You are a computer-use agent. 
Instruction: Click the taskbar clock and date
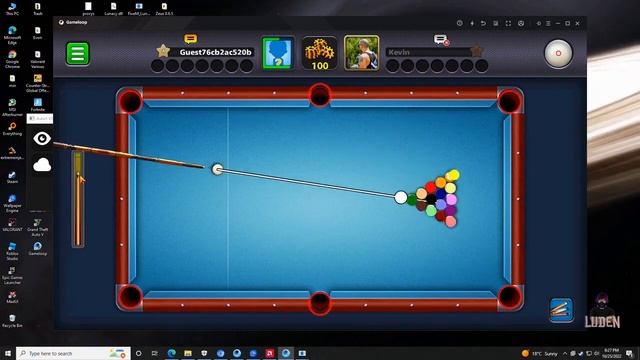pos(611,353)
